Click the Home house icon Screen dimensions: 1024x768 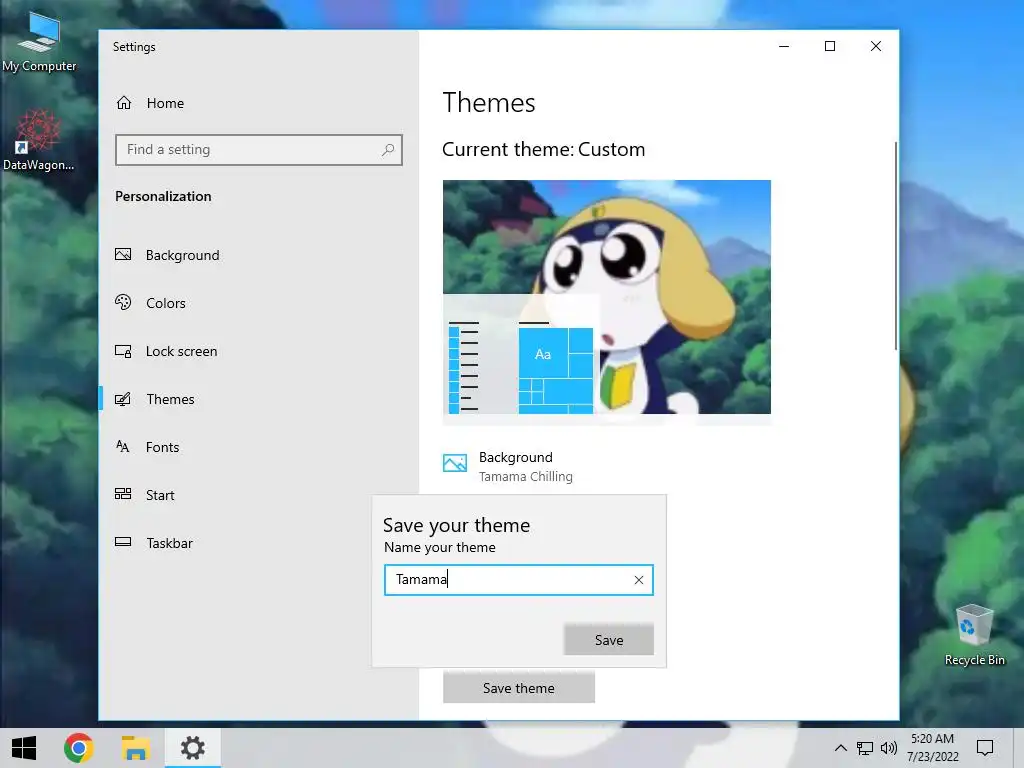pos(124,103)
